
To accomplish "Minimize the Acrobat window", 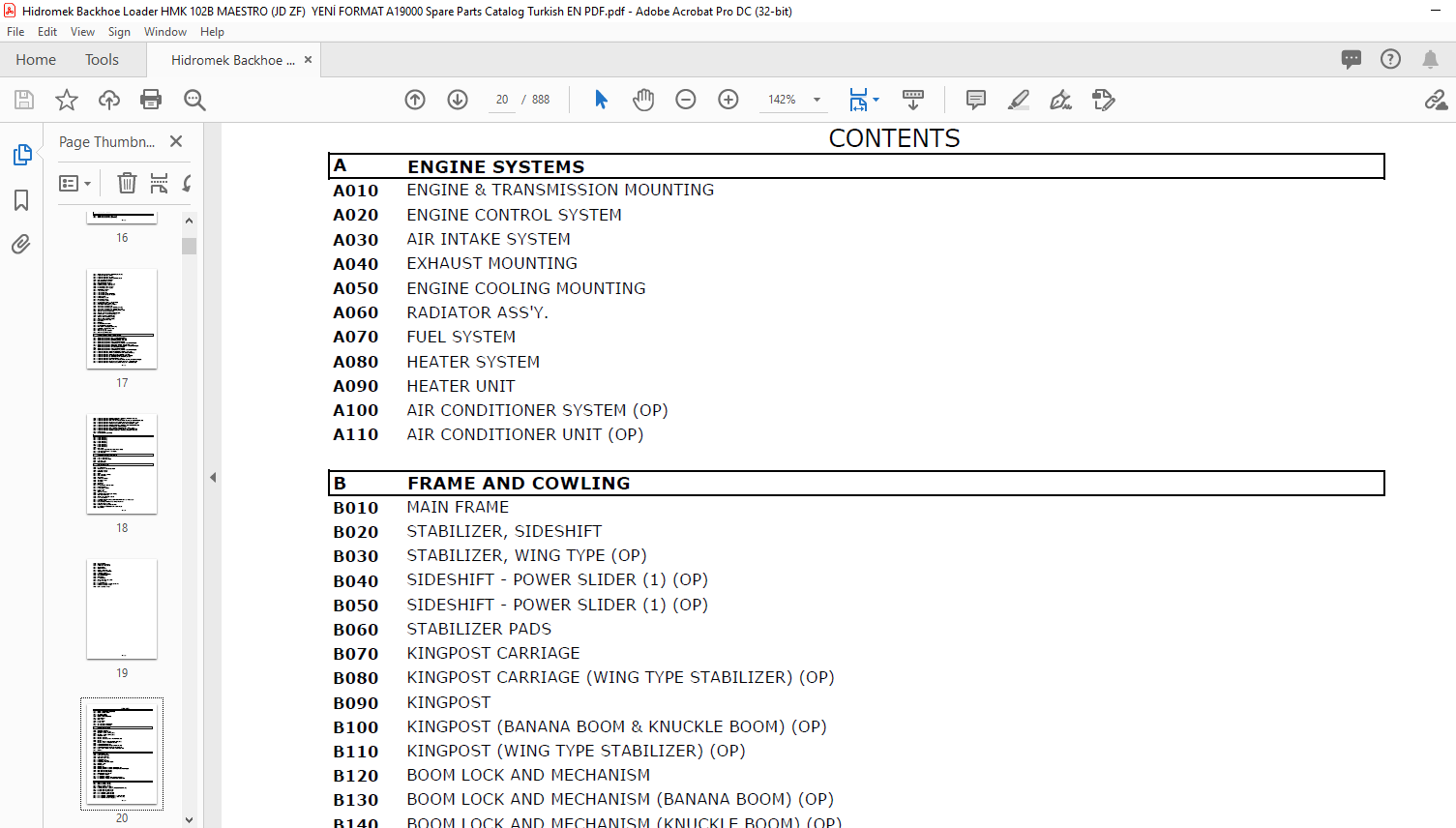I will click(x=1435, y=11).
